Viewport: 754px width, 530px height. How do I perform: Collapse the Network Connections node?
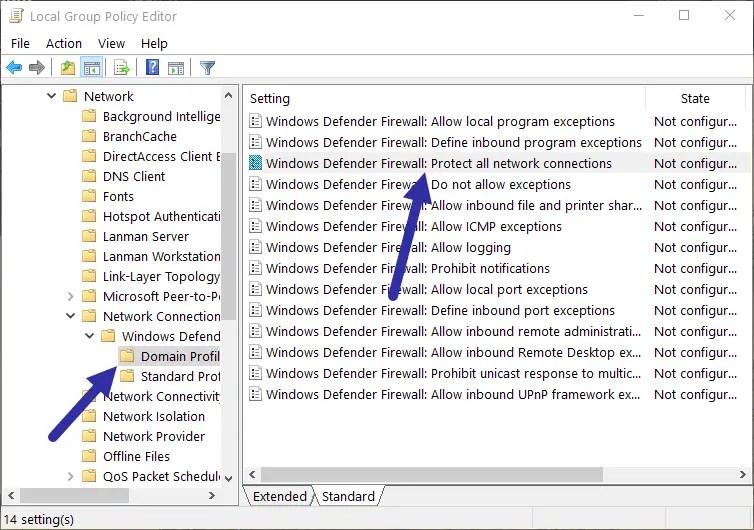tap(71, 316)
